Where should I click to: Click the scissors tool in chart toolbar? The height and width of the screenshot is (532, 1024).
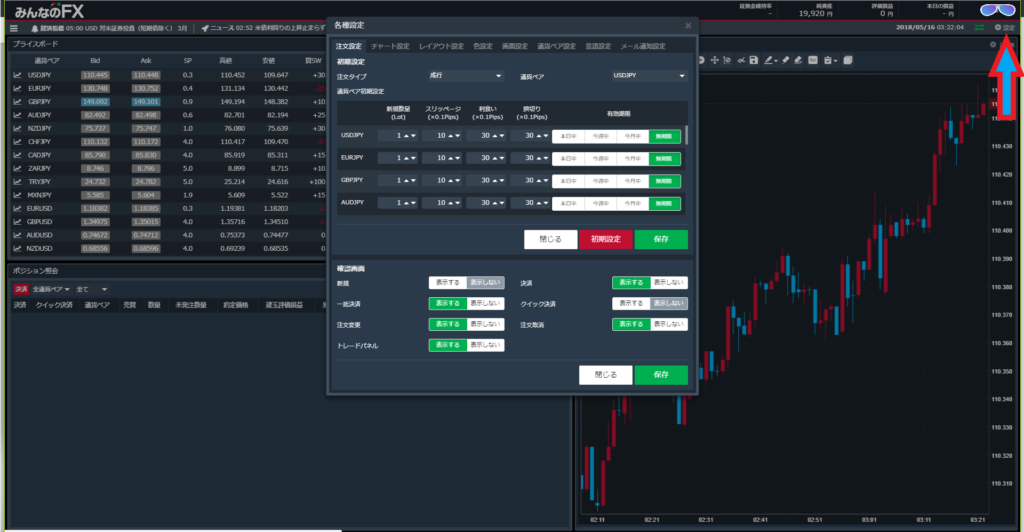tap(741, 60)
